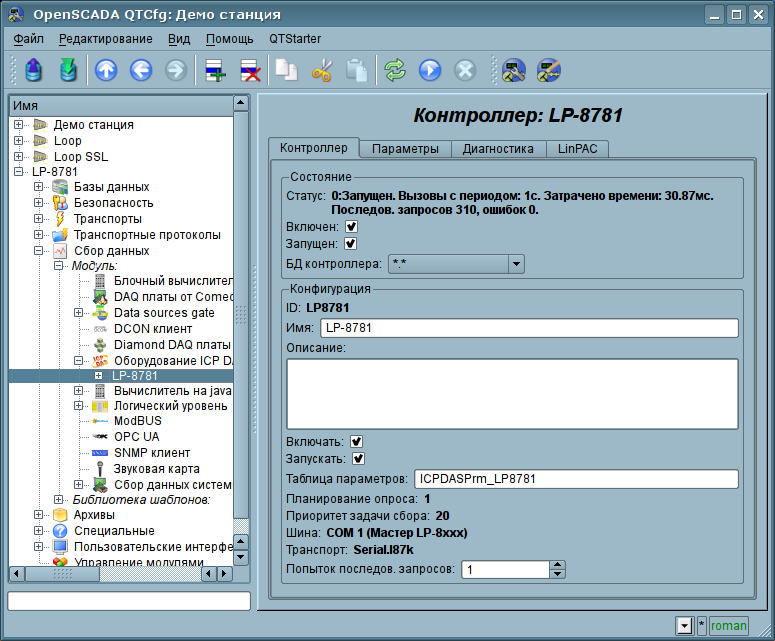Toggle the 'Включен' checkbox in Состояние
Screen dimensions: 775x641
click(x=351, y=227)
